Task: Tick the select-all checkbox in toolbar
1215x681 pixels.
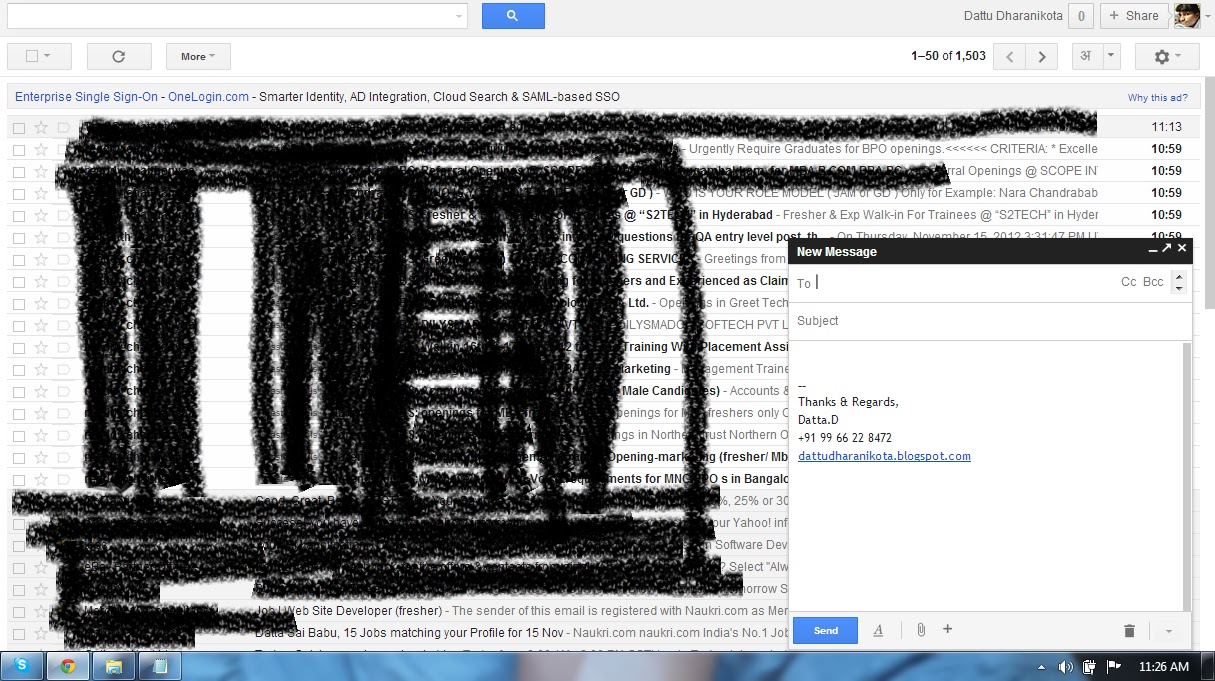Action: 32,57
